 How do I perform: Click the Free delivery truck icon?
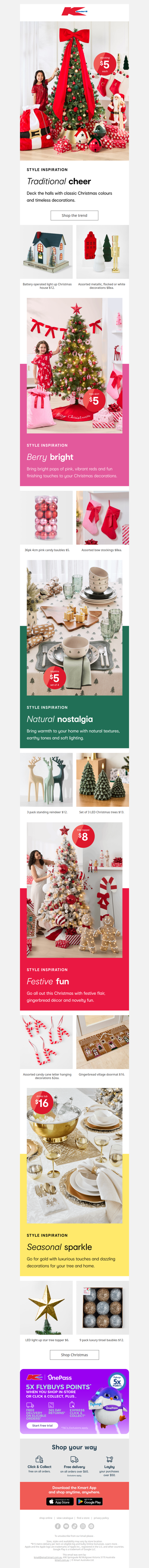[x=74, y=1458]
